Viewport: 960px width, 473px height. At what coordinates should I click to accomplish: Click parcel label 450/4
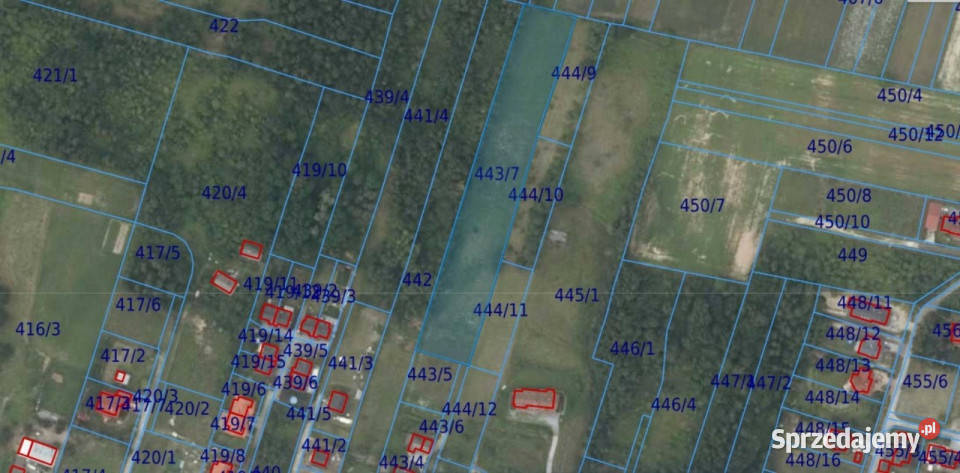tap(899, 95)
